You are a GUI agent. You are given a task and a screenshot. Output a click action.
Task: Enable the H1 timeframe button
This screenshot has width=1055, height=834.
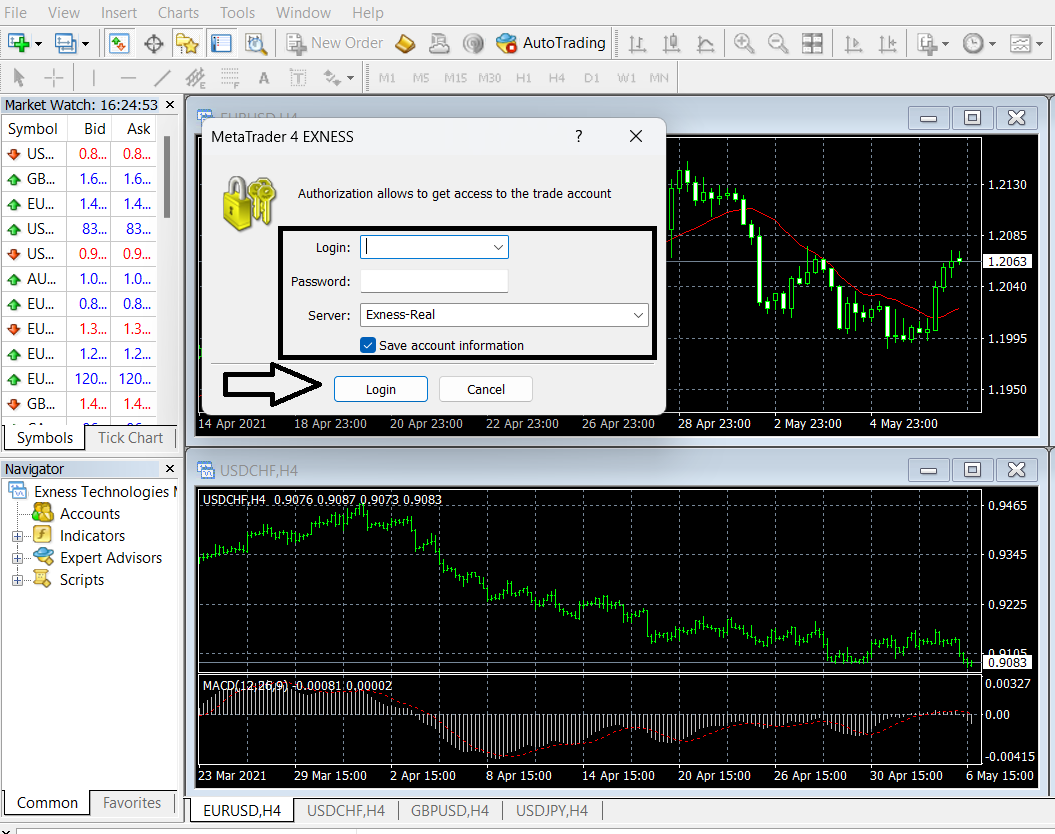pos(523,77)
